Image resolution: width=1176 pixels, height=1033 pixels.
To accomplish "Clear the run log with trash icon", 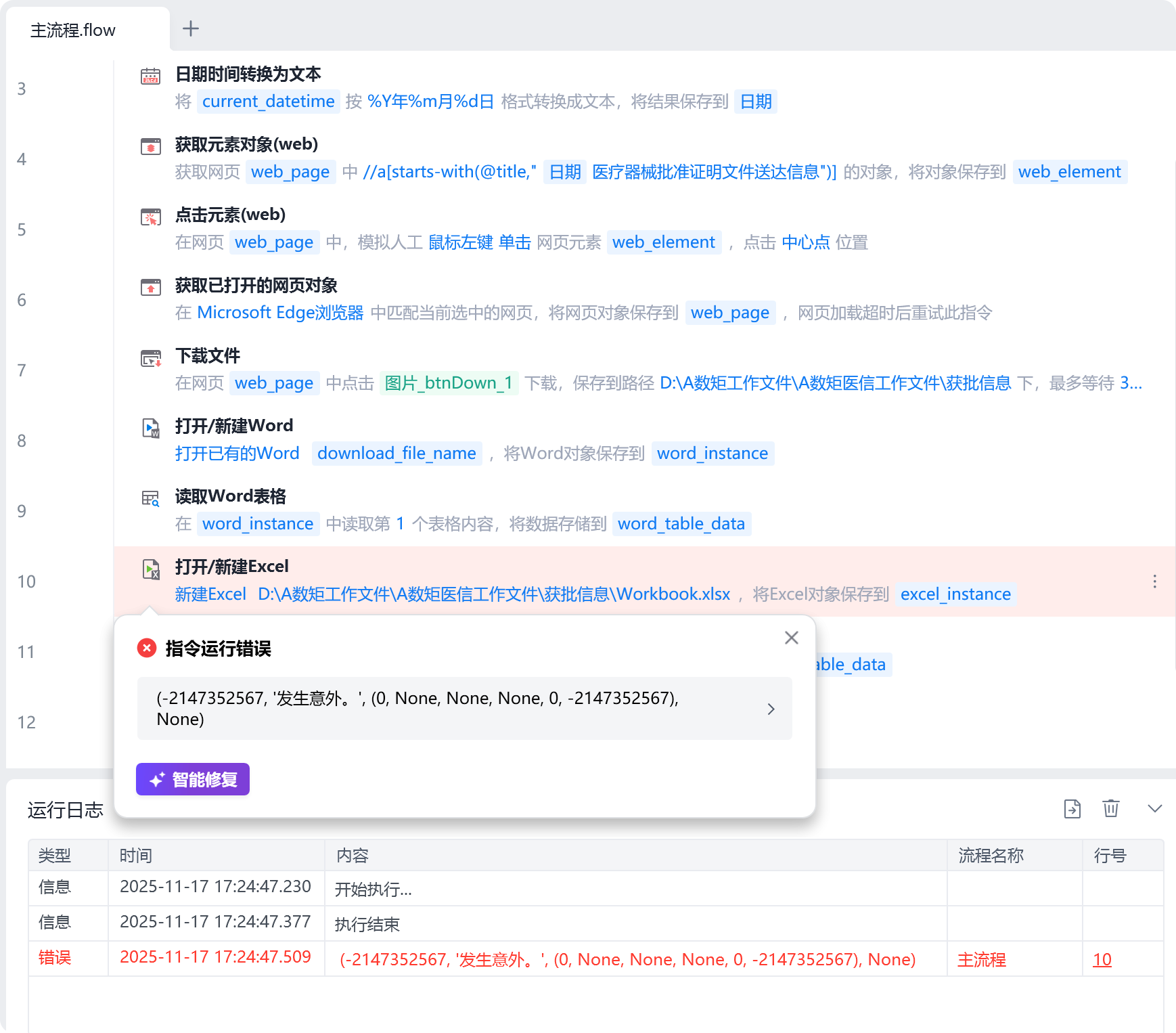I will [x=1111, y=808].
